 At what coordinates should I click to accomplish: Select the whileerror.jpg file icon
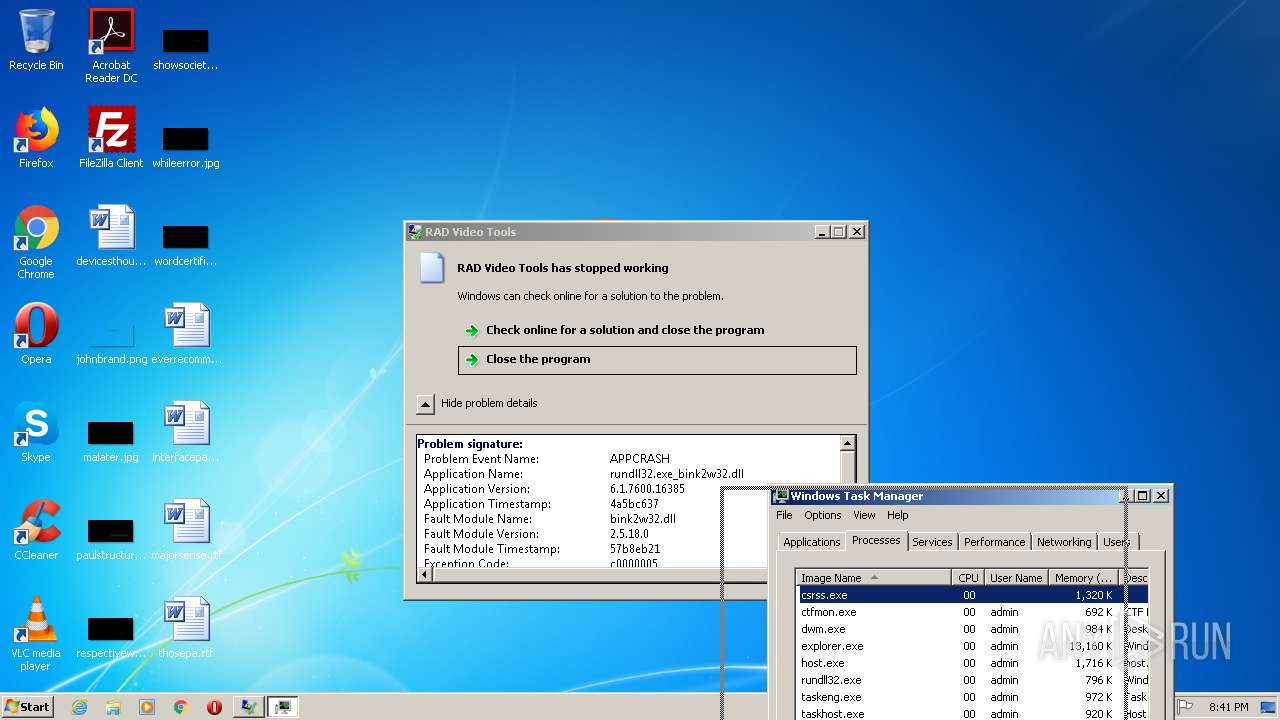186,145
